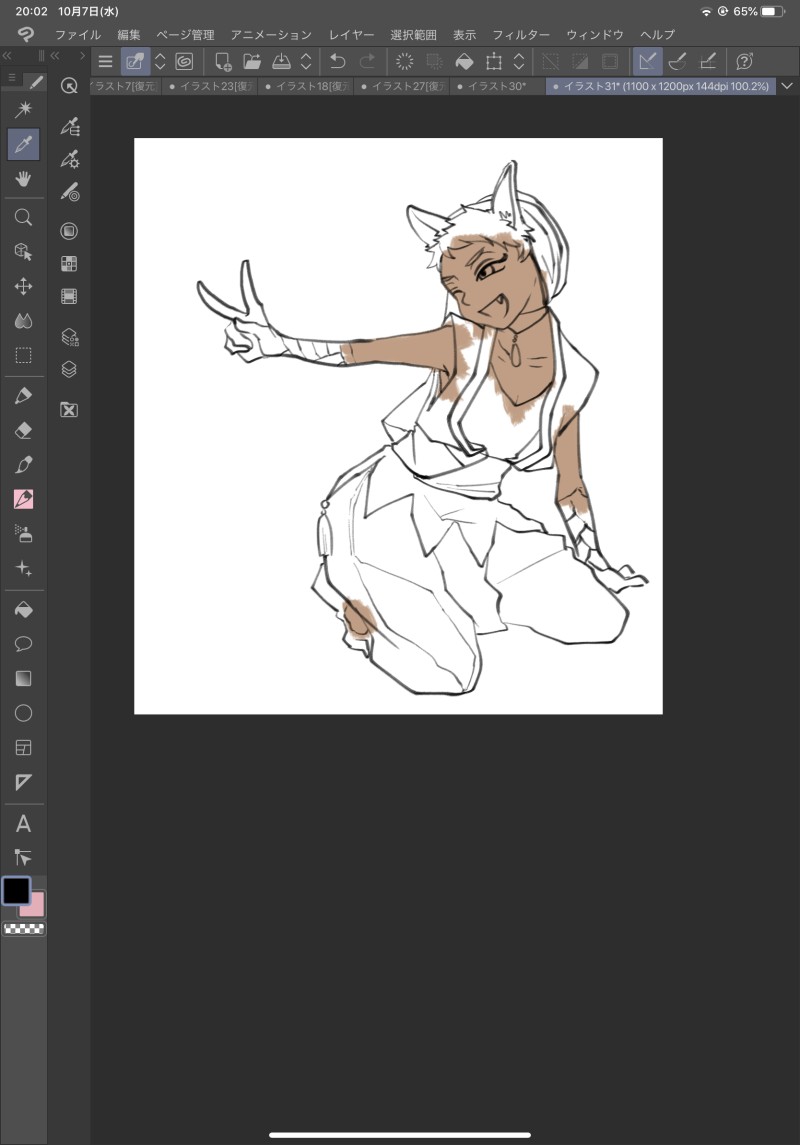Select the Text tool
The image size is (800, 1145).
click(x=23, y=824)
